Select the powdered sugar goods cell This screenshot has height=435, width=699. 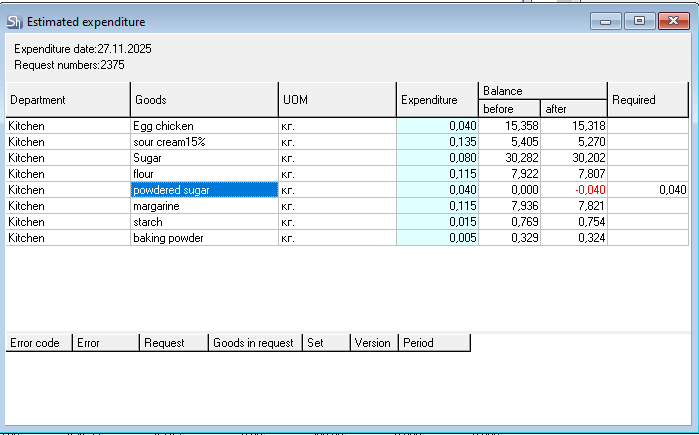pos(203,190)
